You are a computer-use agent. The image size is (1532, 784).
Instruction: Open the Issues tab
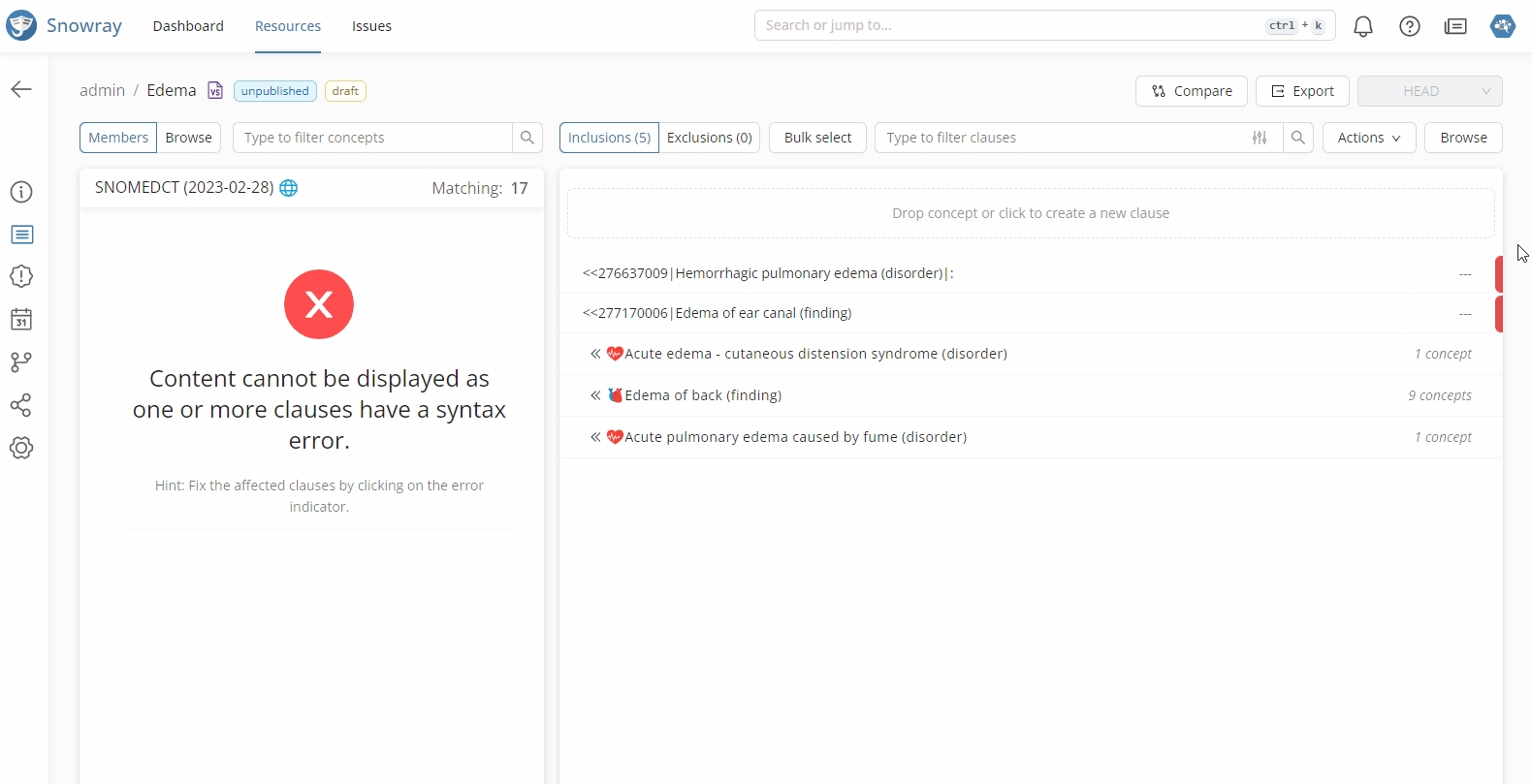pos(371,26)
